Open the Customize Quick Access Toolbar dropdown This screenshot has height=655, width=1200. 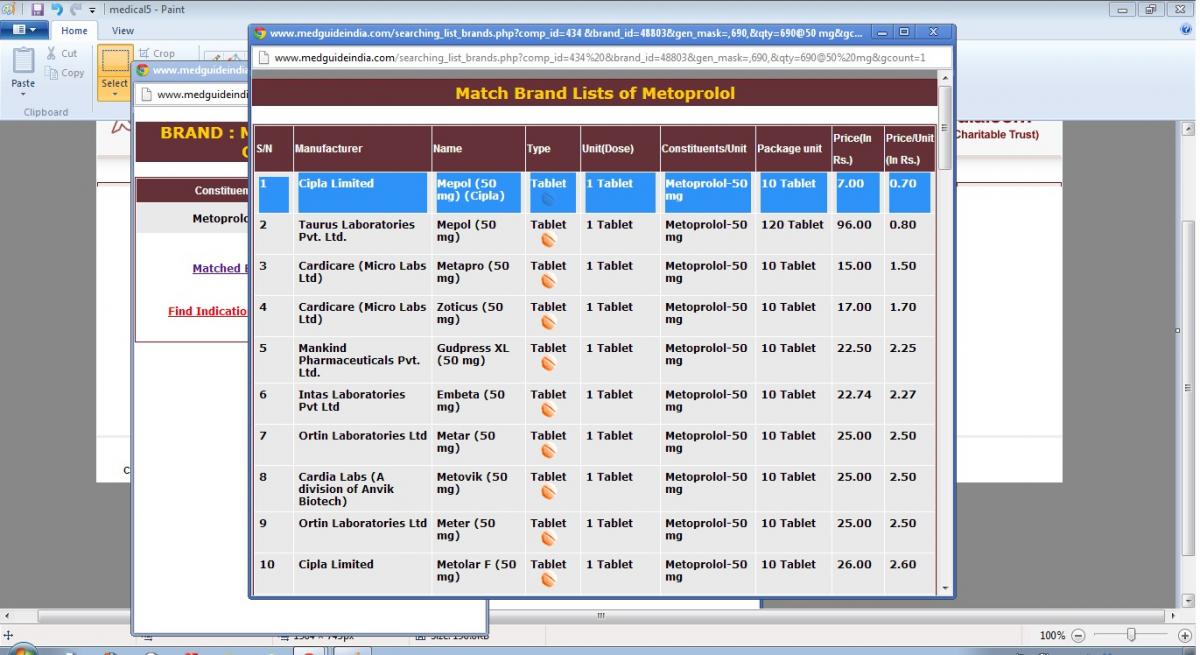coord(93,10)
